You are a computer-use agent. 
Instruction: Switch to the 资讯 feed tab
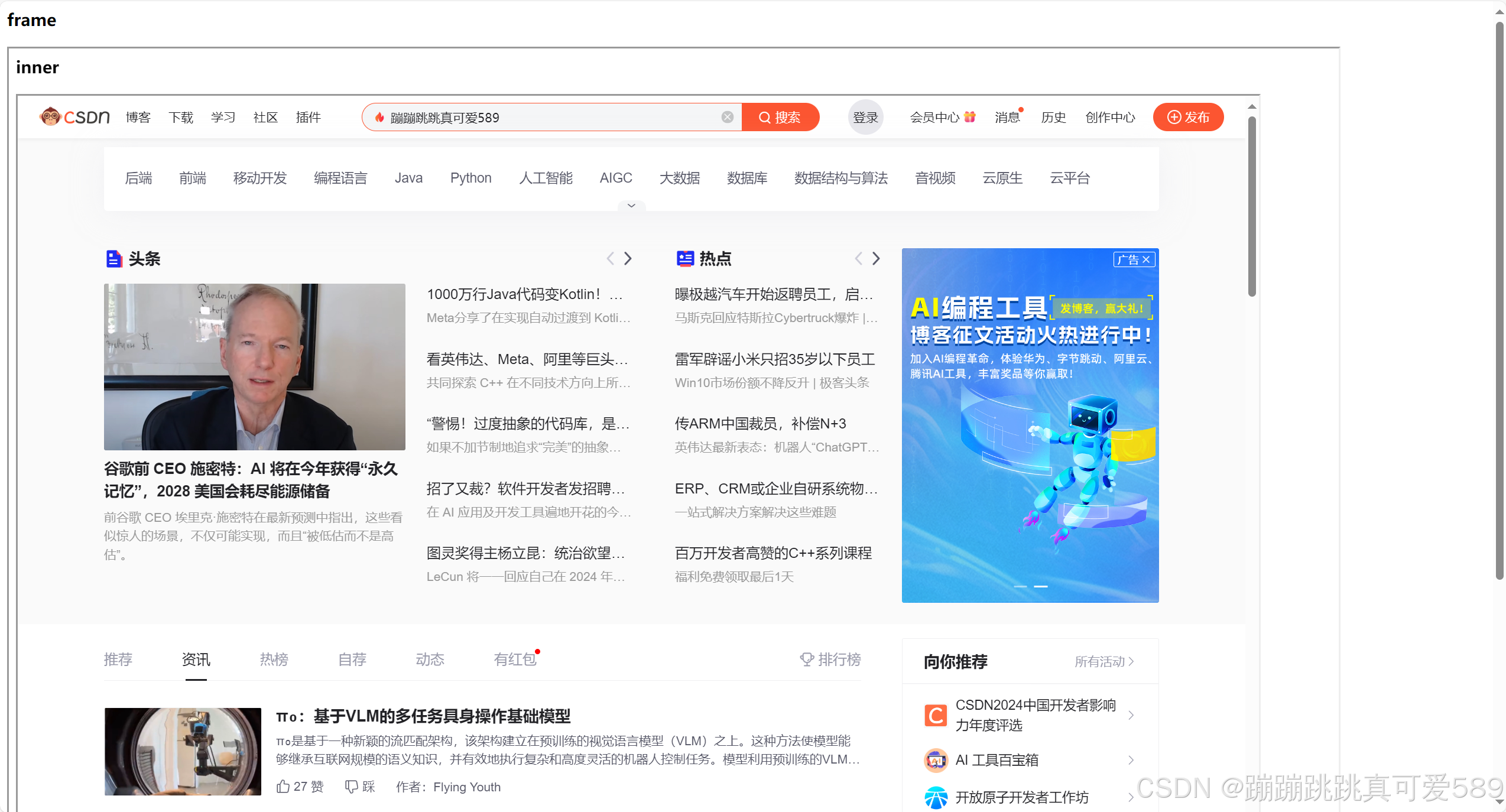(x=196, y=660)
